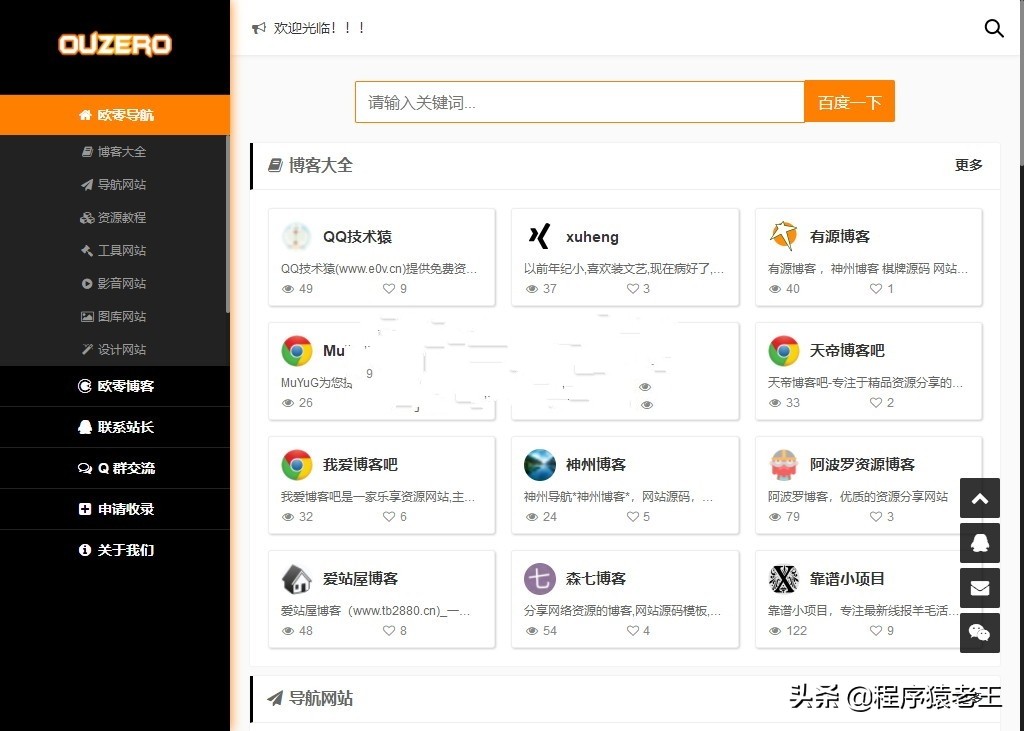Like the QQ技术猿 card heart icon
Viewport: 1024px width, 731px height.
pyautogui.click(x=389, y=289)
